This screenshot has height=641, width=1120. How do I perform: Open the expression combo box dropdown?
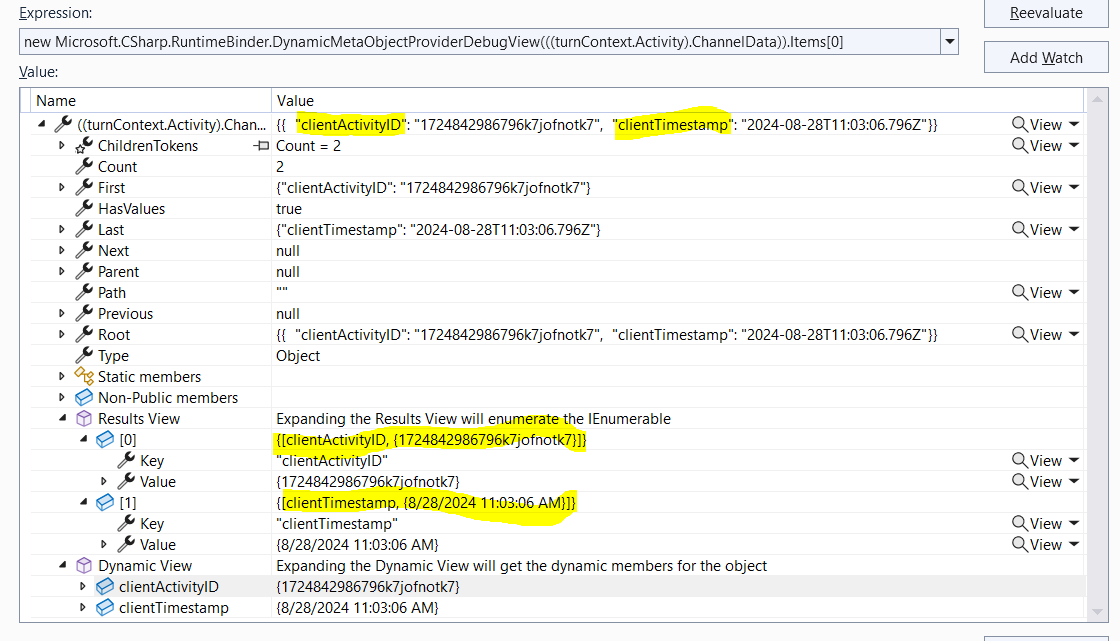pyautogui.click(x=948, y=41)
